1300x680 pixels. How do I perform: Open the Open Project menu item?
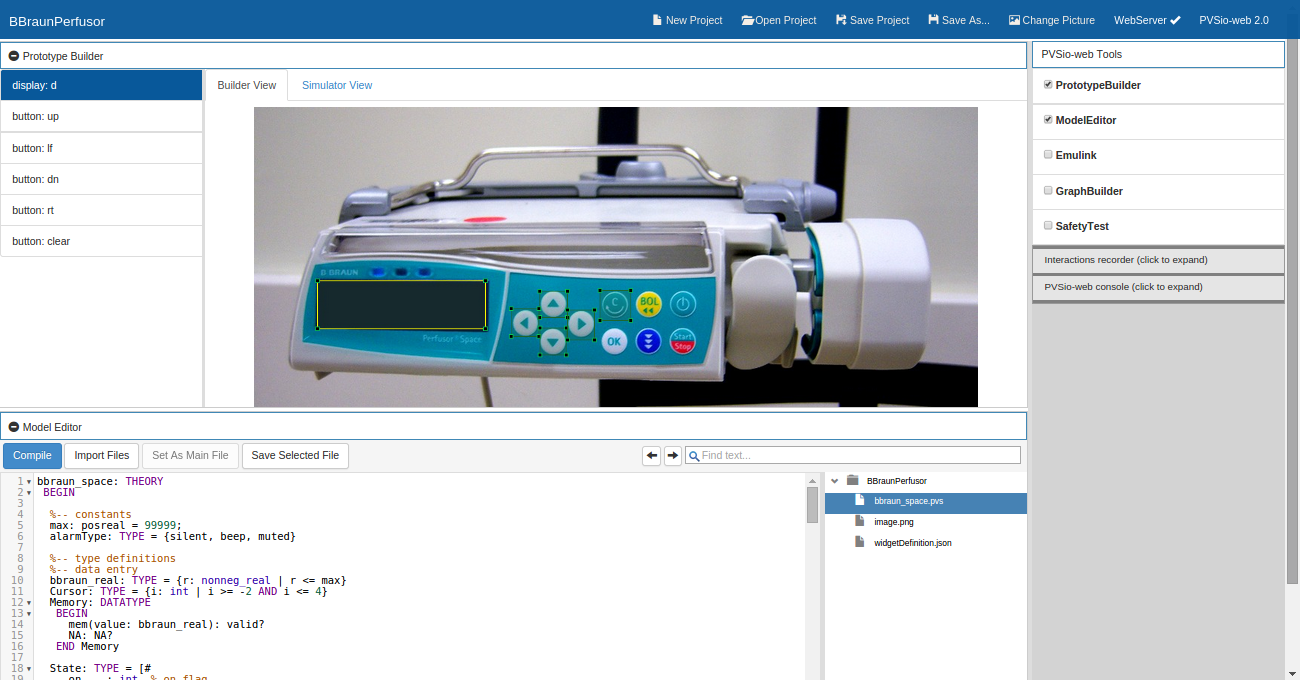coord(779,20)
